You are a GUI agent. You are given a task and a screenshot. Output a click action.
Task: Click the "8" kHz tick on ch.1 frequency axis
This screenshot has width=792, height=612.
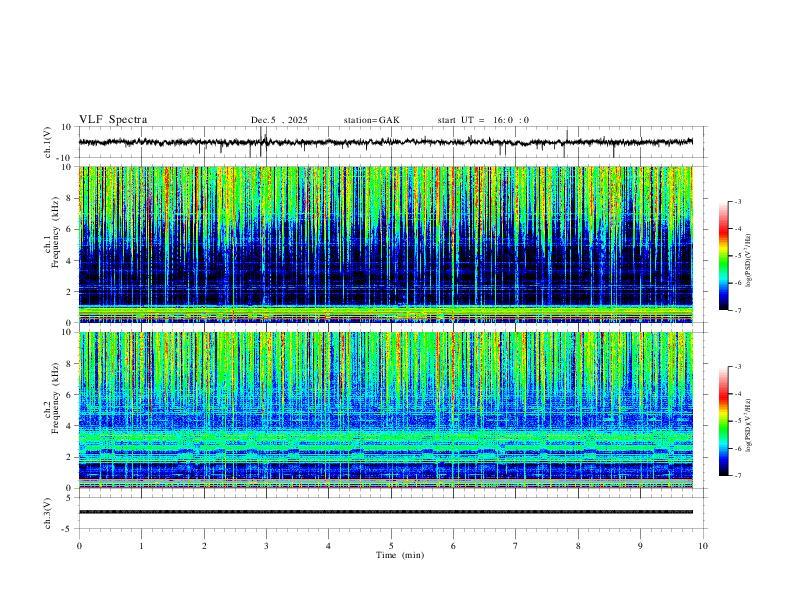70,198
